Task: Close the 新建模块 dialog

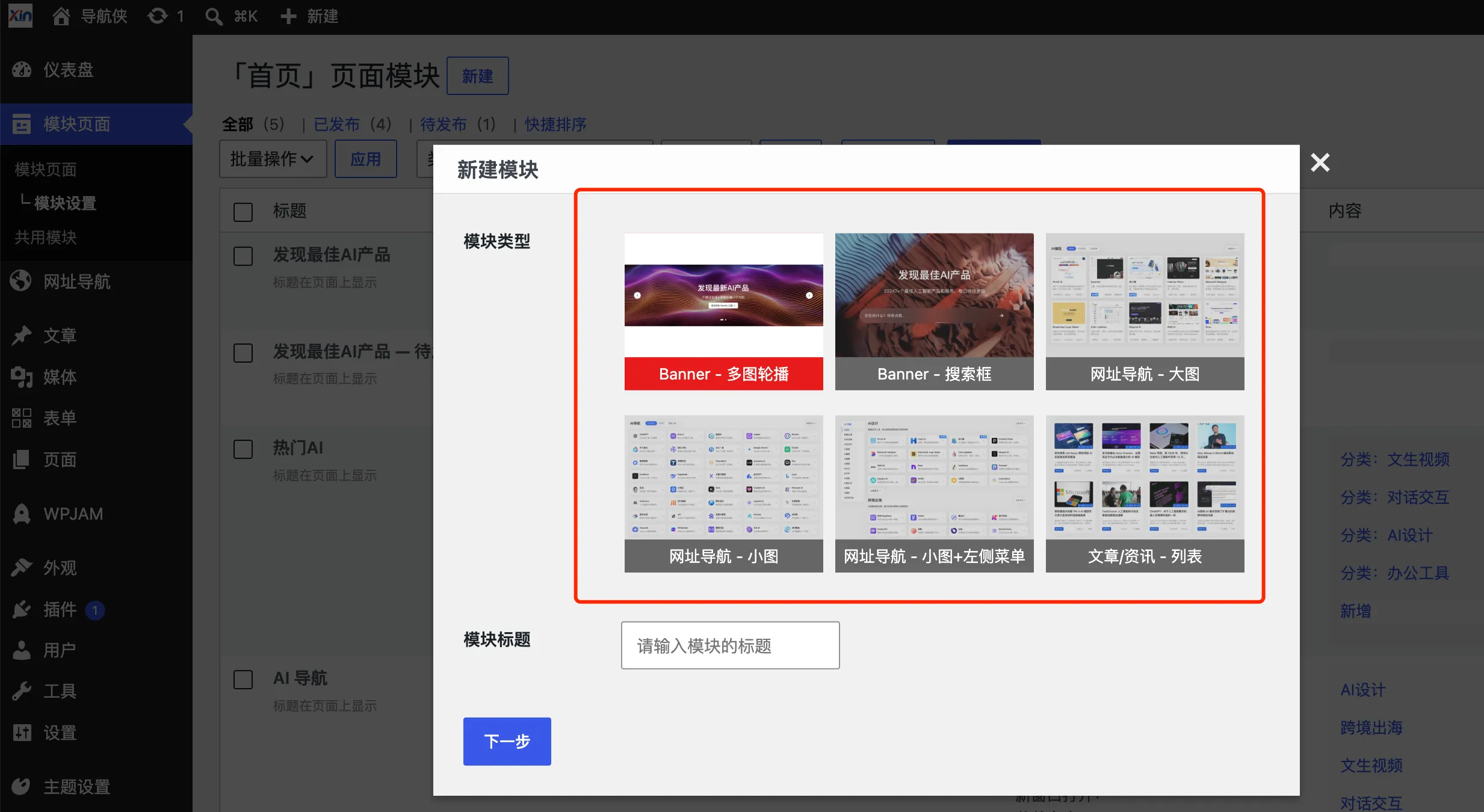Action: click(x=1320, y=162)
